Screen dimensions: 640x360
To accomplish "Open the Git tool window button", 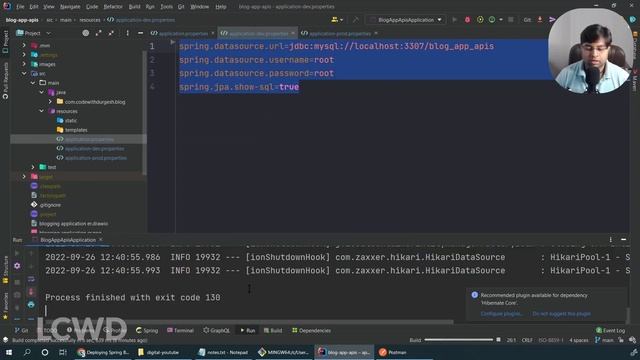I will click(21, 330).
